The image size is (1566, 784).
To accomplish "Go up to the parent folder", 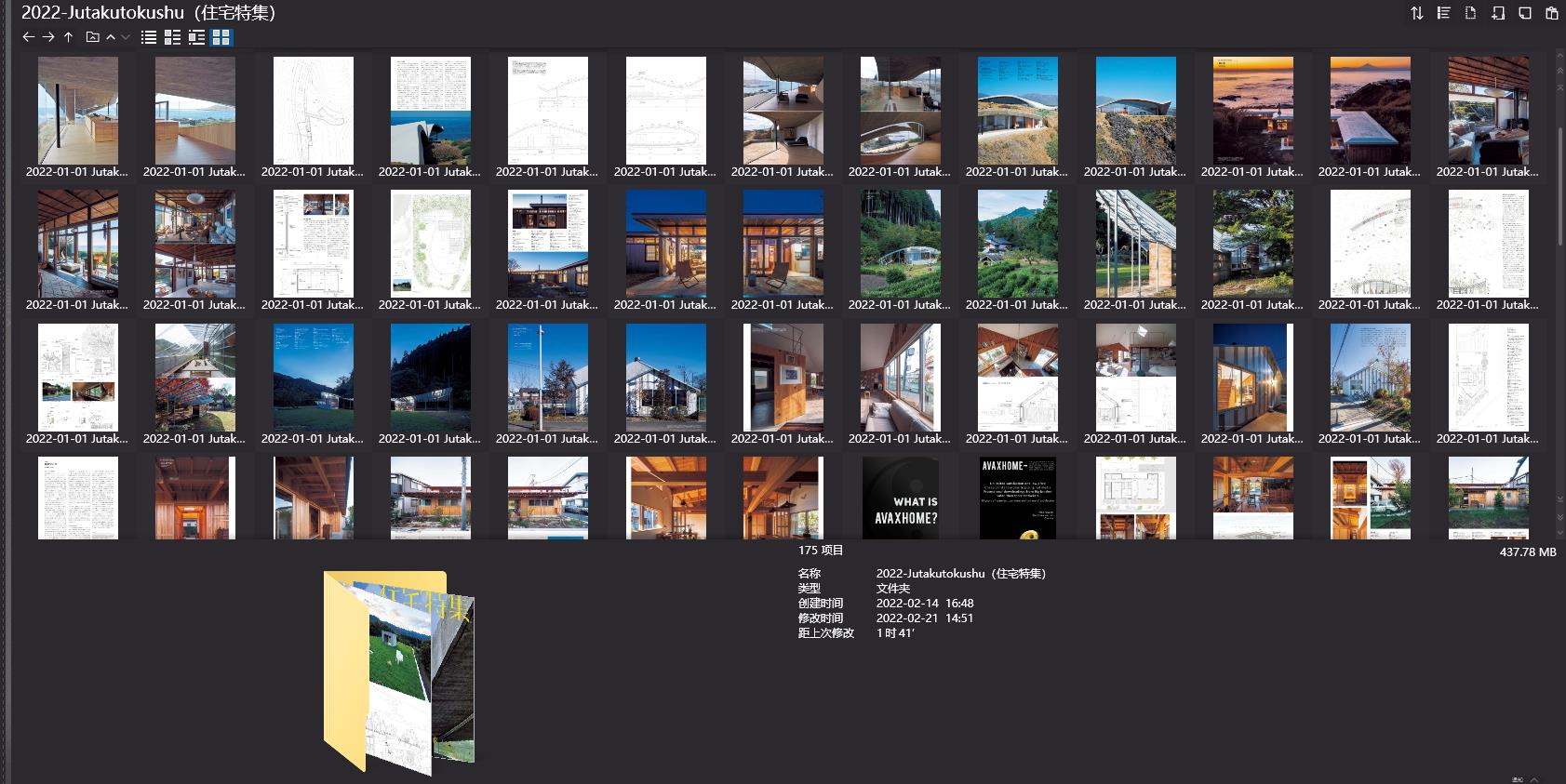I will (68, 37).
